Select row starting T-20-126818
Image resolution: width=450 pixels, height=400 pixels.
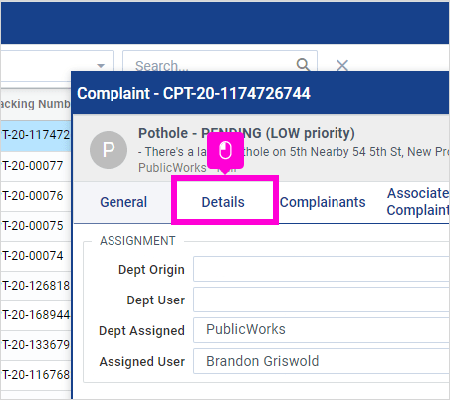36,286
